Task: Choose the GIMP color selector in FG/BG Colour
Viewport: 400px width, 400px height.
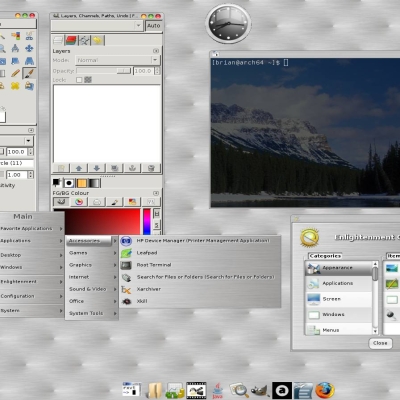Action: pos(61,202)
